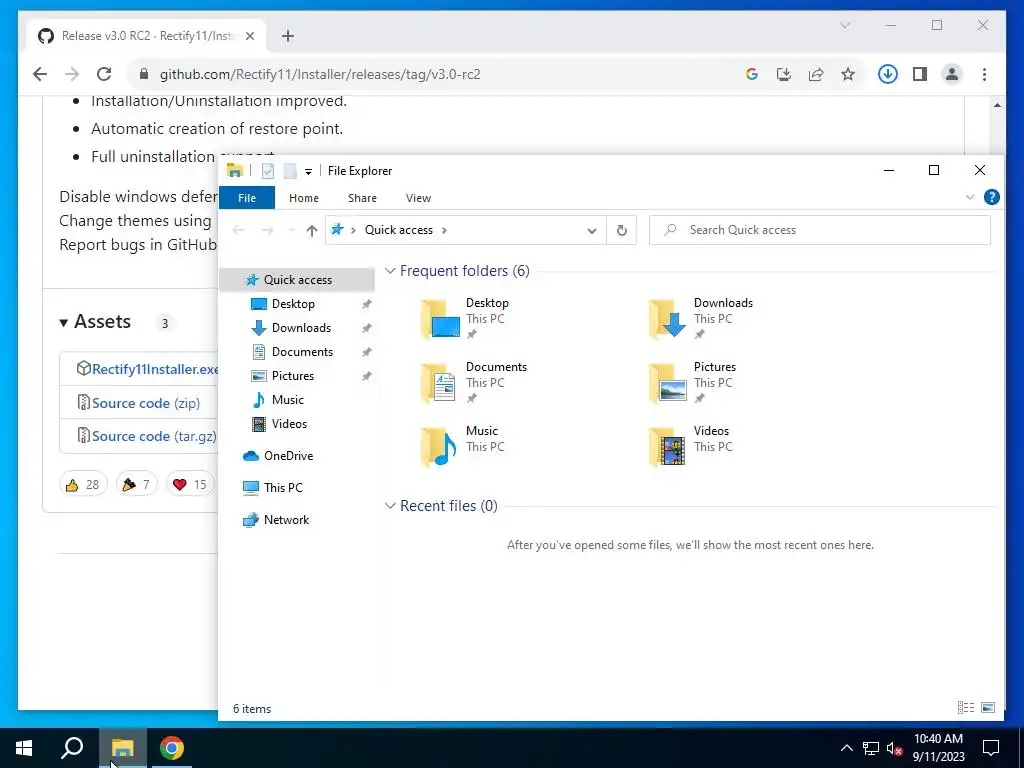The width and height of the screenshot is (1024, 768).
Task: Click New Folder icon in File Explorer title bar
Action: pyautogui.click(x=290, y=171)
